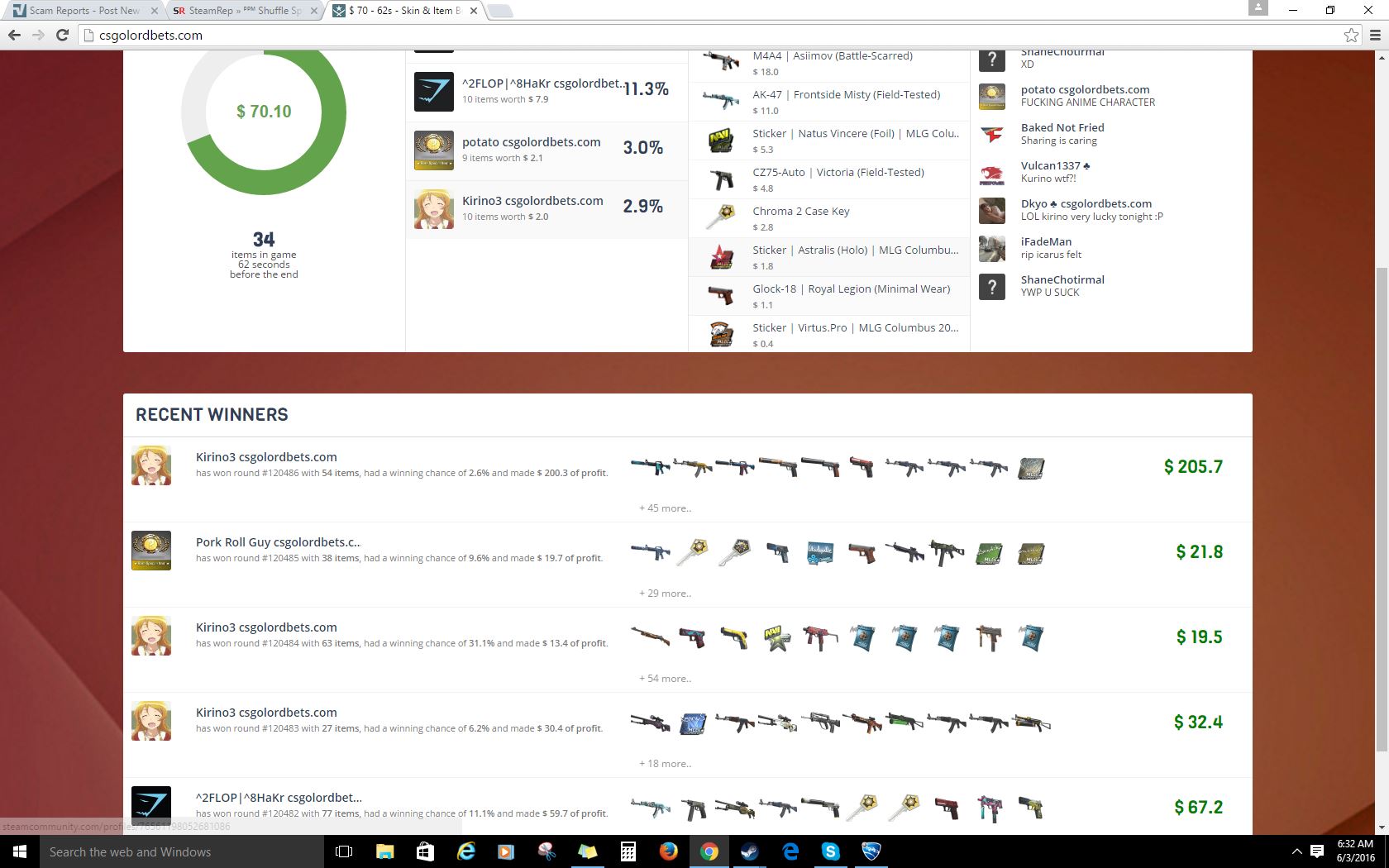The width and height of the screenshot is (1389, 868).
Task: Open Chrome menu hamburger icon
Action: coord(1375,35)
